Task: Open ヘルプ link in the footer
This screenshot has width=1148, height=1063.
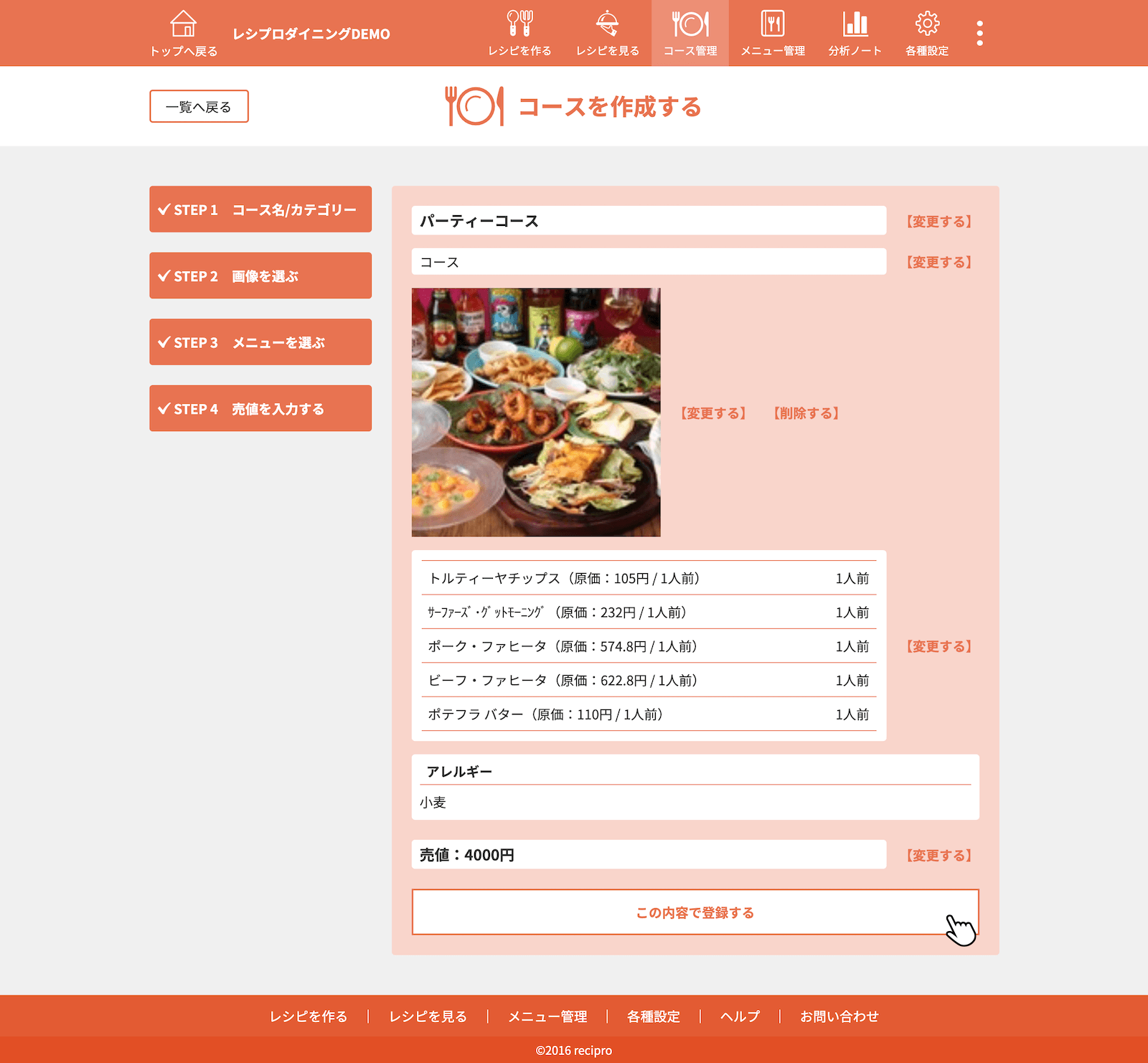Action: click(739, 1016)
